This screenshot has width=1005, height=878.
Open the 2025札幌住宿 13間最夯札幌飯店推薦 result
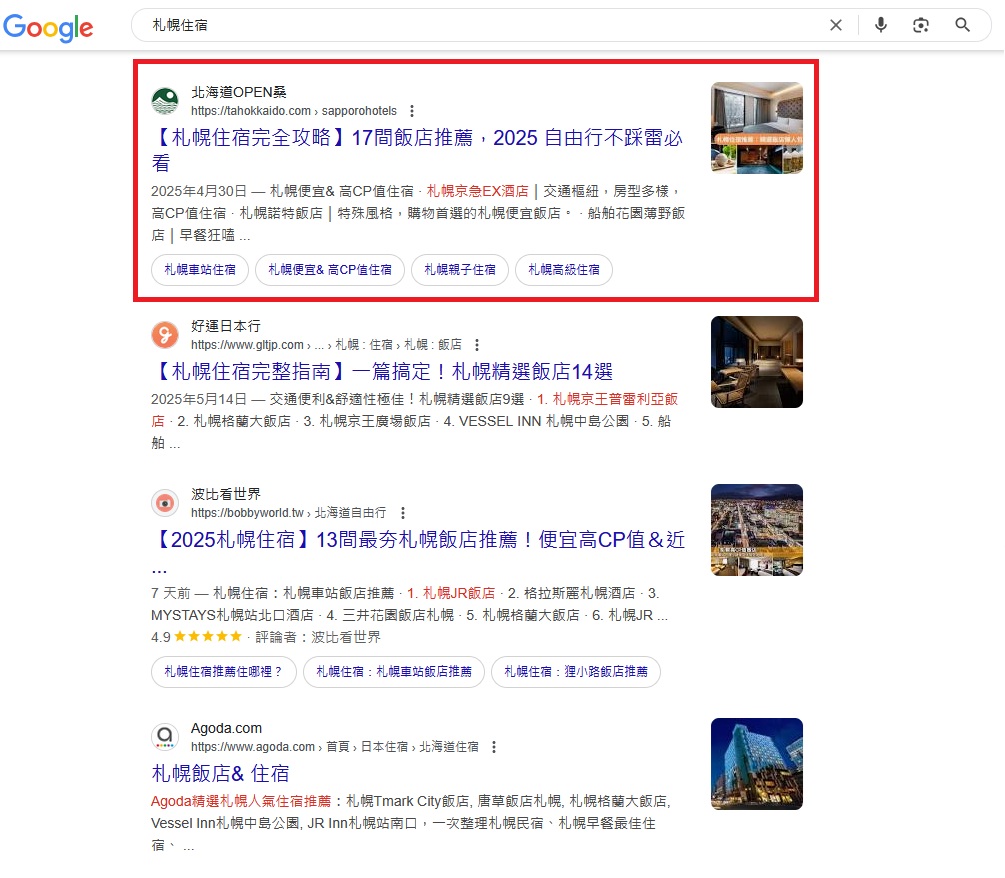[x=419, y=551]
